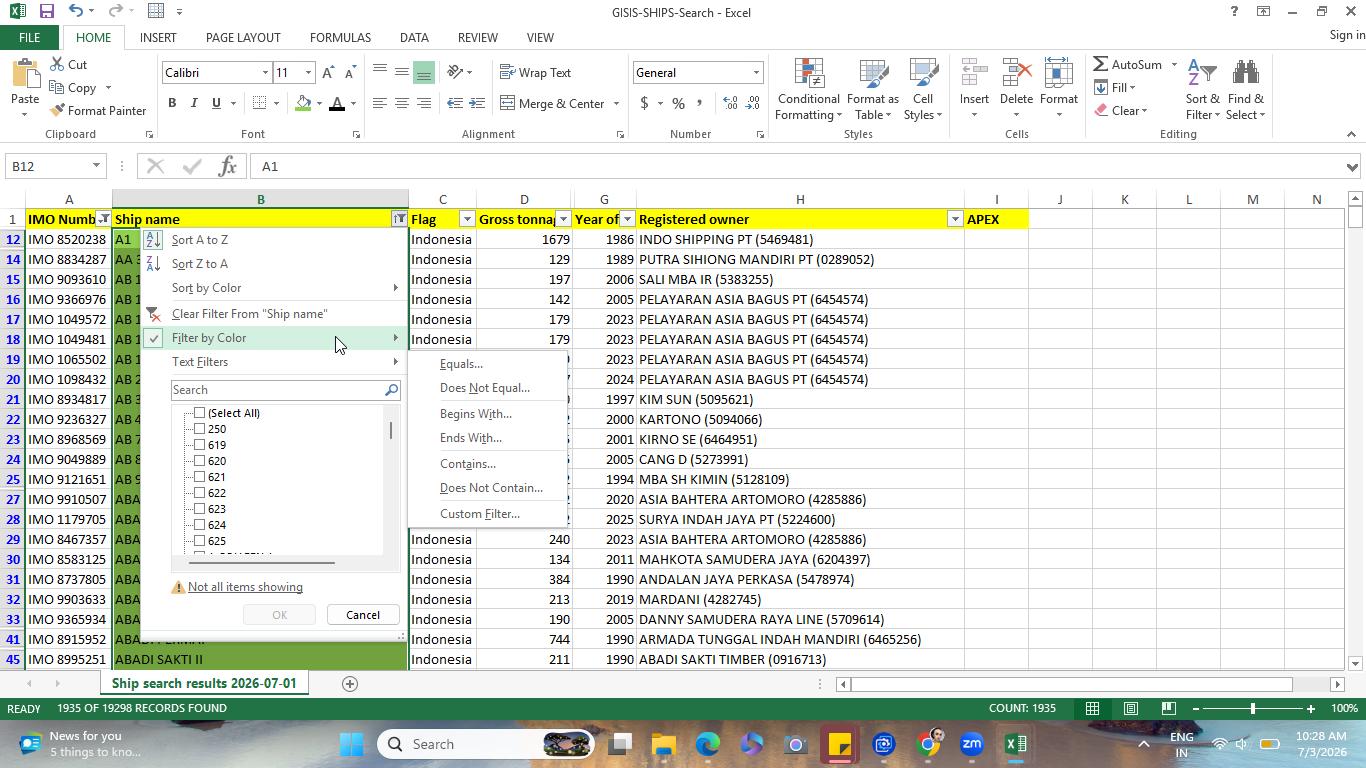Open the Flag column filter dropdown

[466, 219]
